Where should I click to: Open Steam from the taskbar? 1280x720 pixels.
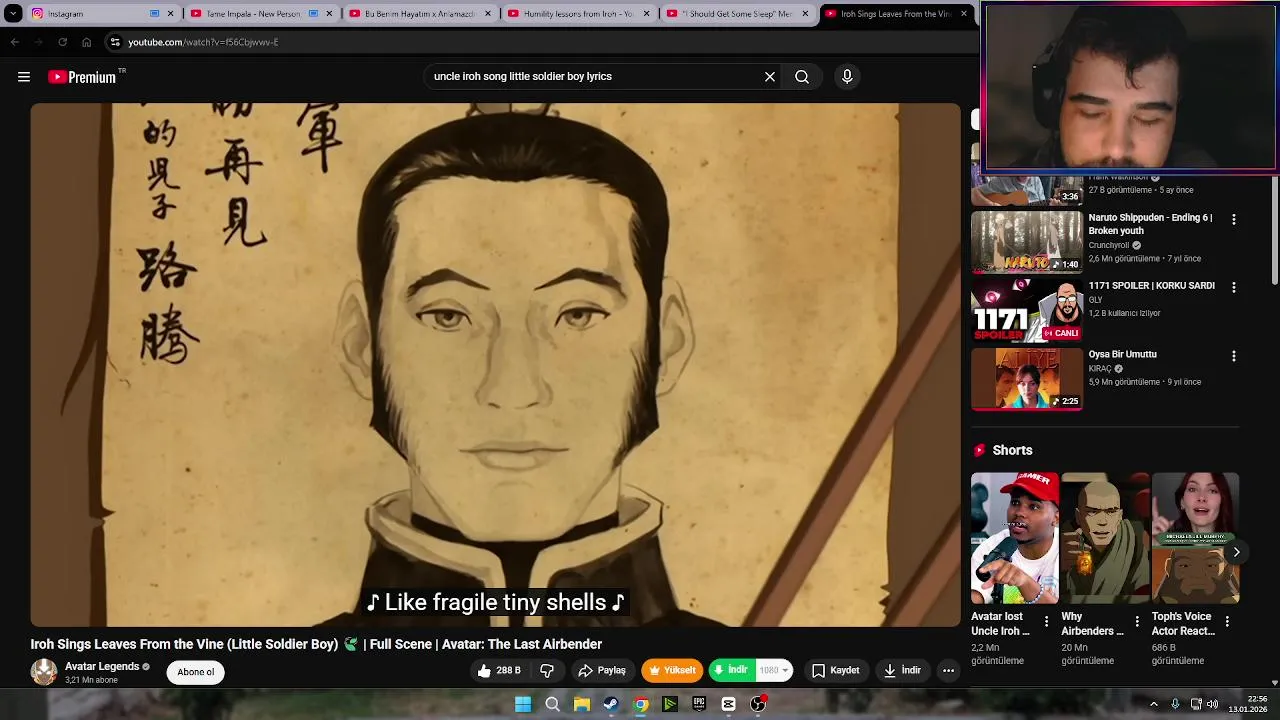click(x=610, y=705)
